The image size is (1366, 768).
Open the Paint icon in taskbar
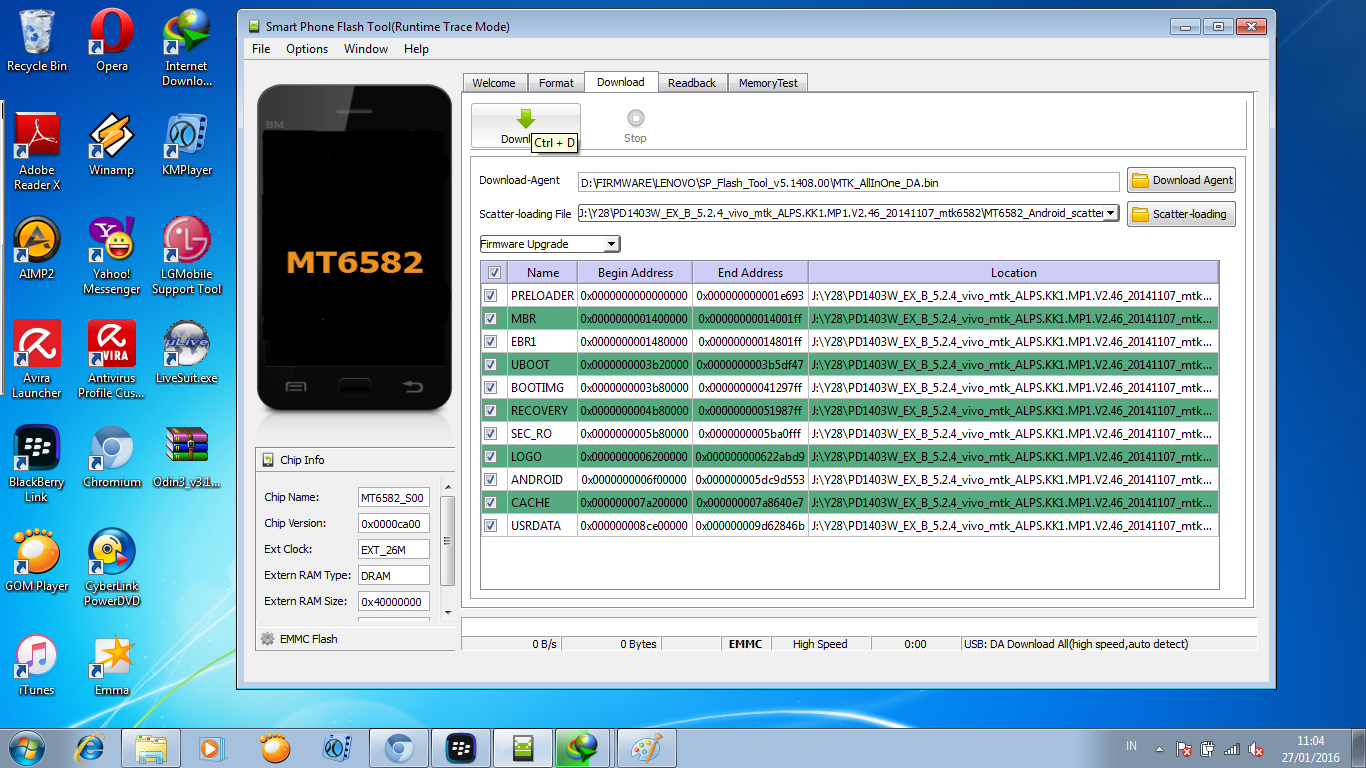(647, 748)
